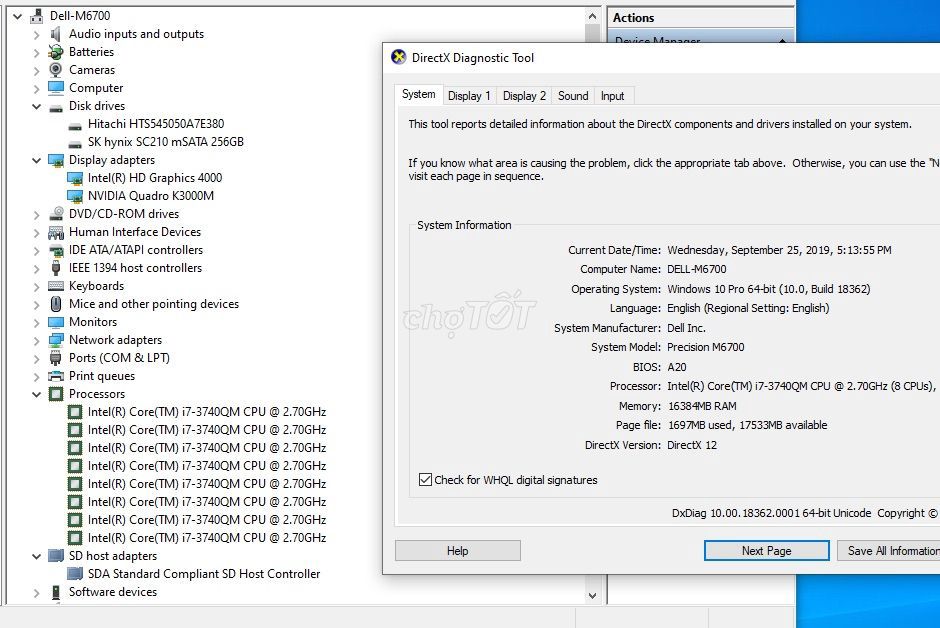Image resolution: width=940 pixels, height=628 pixels.
Task: Click the Network adapters icon
Action: click(x=56, y=340)
